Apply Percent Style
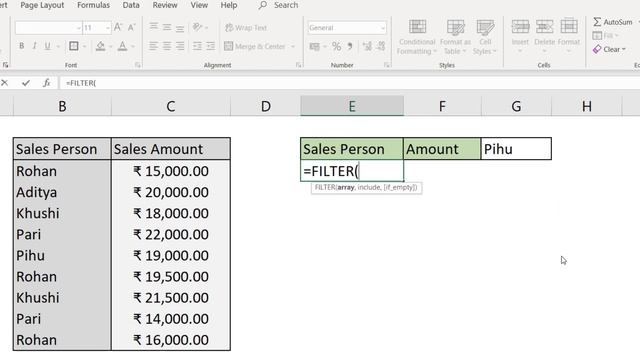 (336, 47)
